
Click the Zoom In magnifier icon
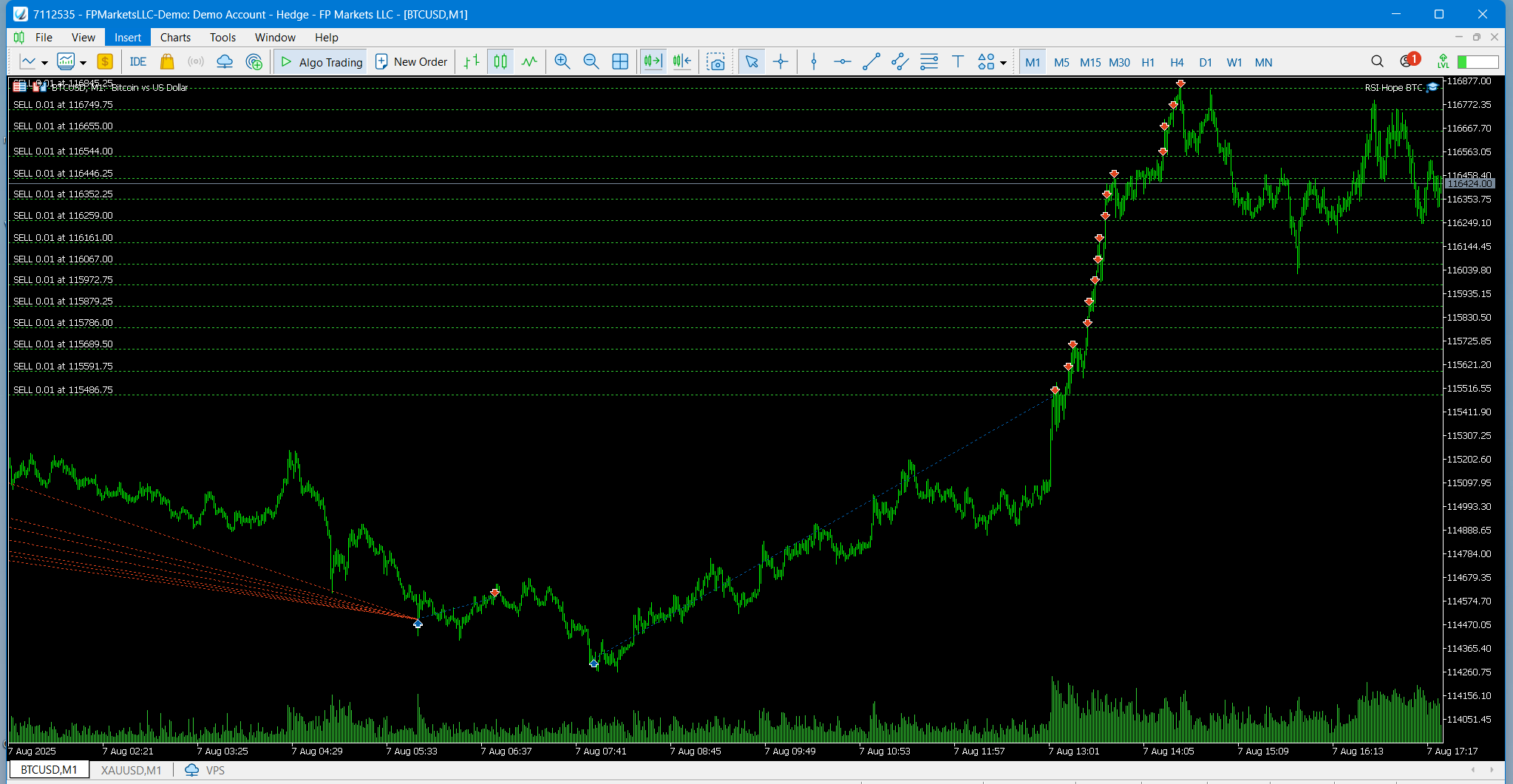(562, 62)
